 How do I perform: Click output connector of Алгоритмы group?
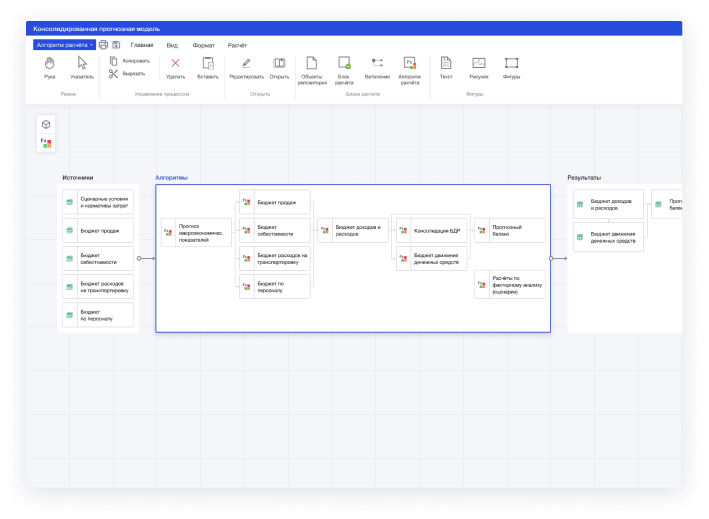pyautogui.click(x=551, y=259)
